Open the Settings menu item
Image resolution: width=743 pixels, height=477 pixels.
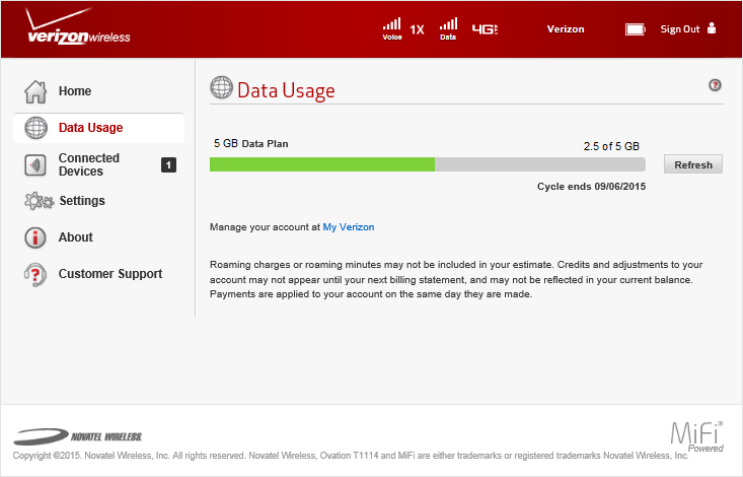pyautogui.click(x=82, y=201)
